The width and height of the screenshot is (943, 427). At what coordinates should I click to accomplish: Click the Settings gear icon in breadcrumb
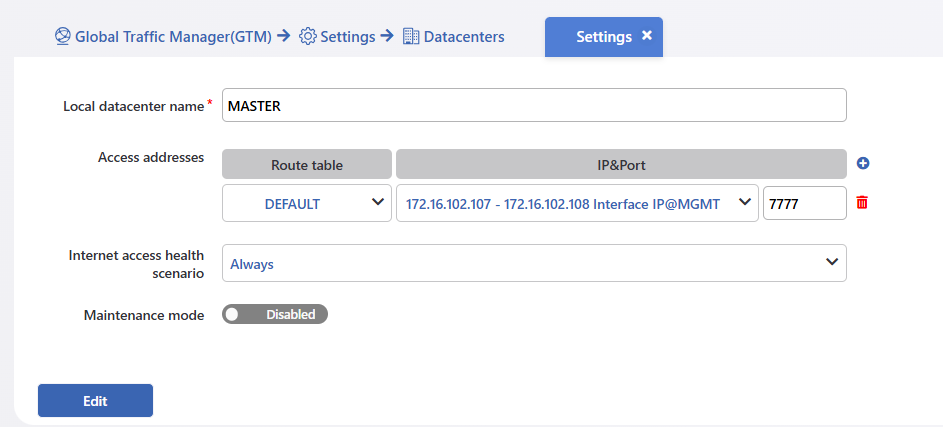[307, 37]
